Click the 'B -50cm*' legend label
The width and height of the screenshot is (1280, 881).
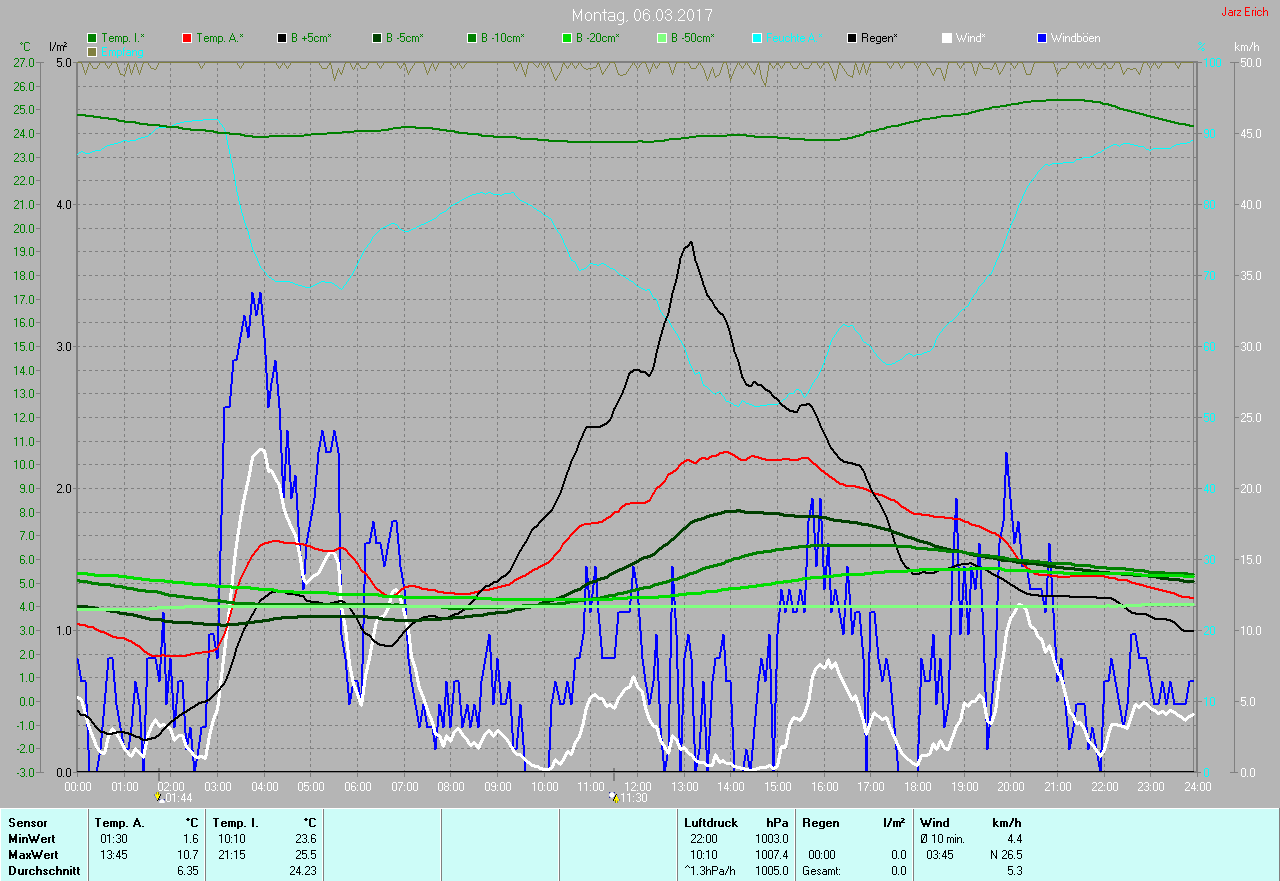[x=693, y=38]
